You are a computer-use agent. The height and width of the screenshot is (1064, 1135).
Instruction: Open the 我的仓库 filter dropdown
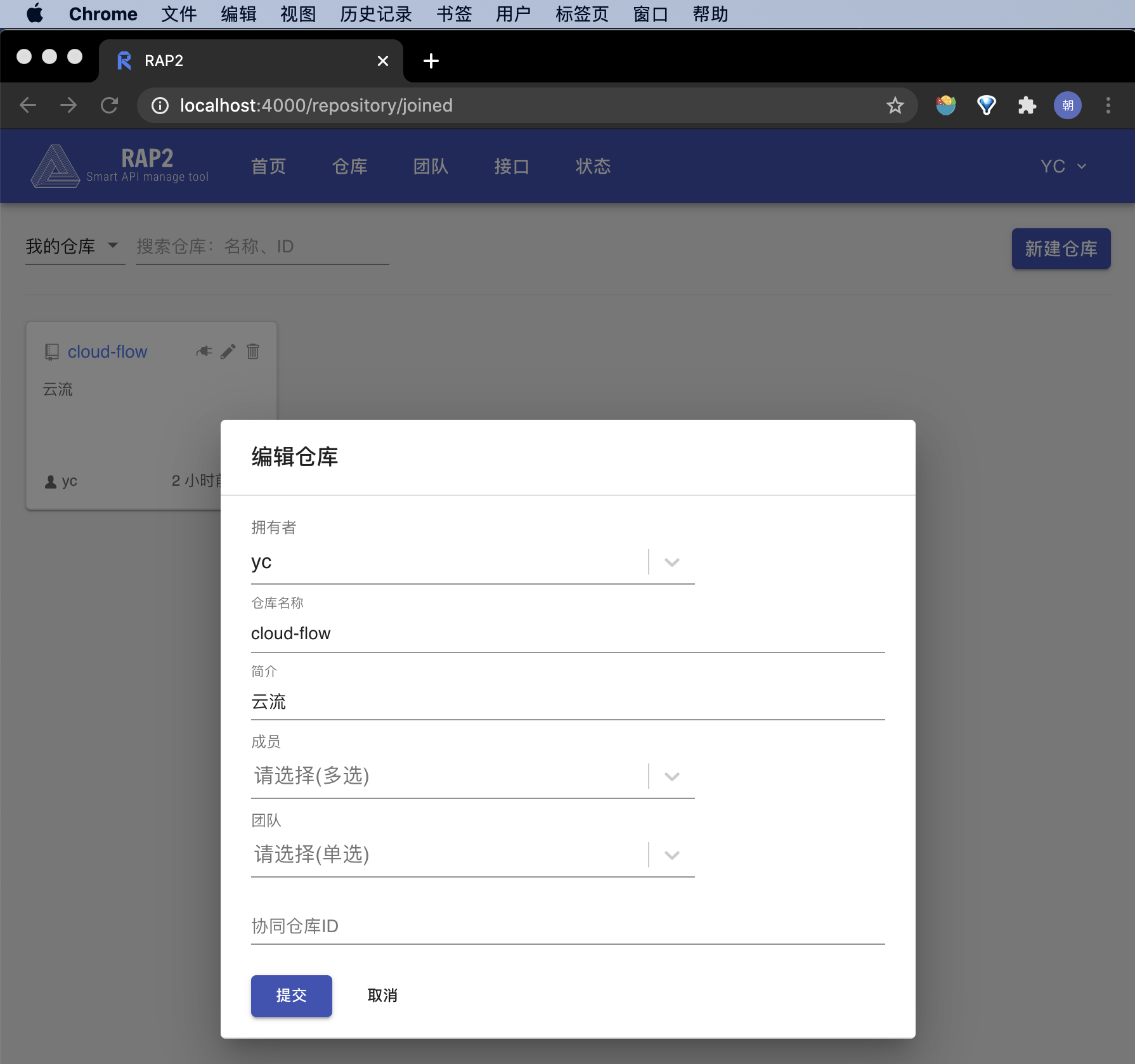point(75,247)
